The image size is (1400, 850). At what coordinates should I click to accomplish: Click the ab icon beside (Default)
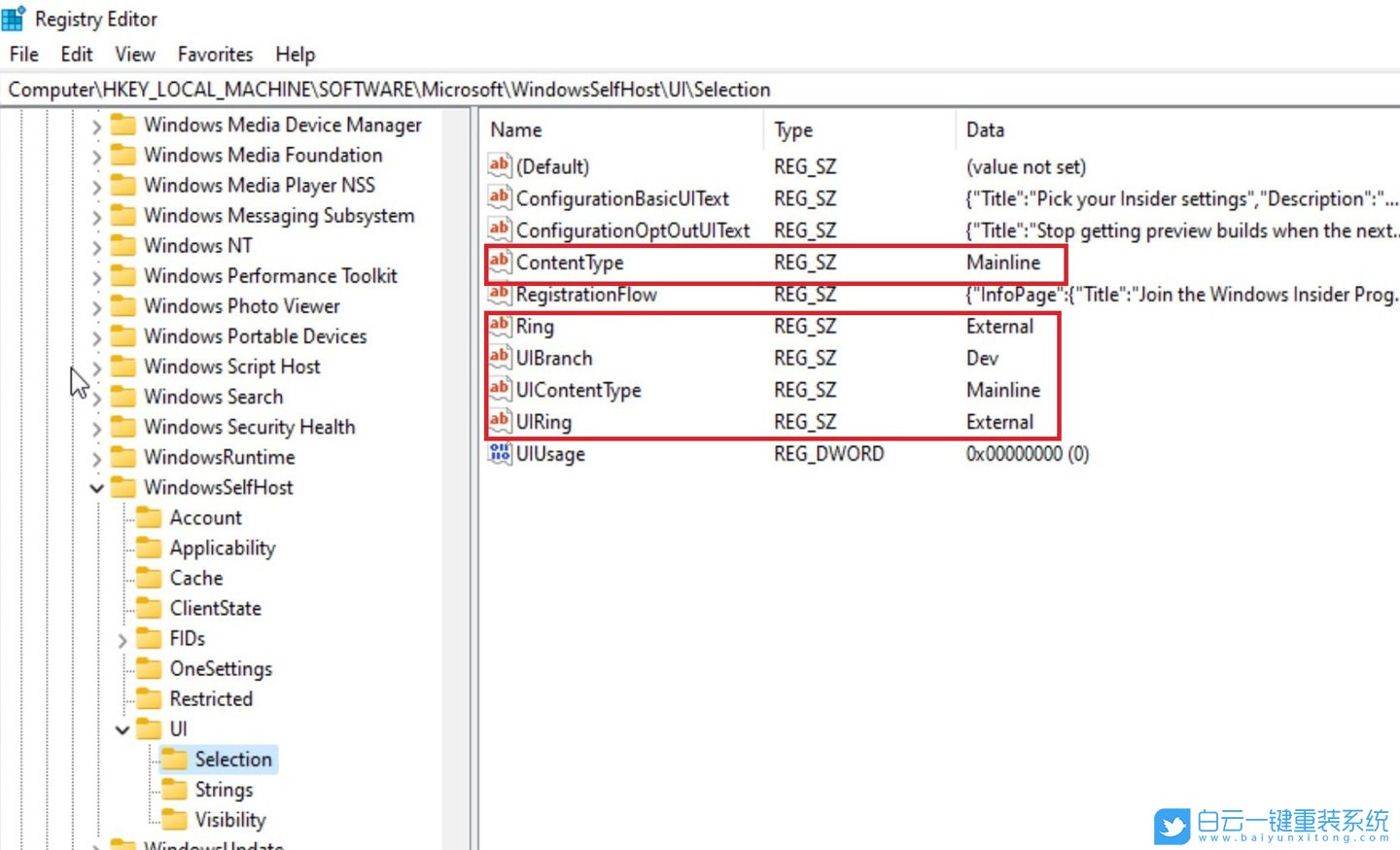pos(499,165)
